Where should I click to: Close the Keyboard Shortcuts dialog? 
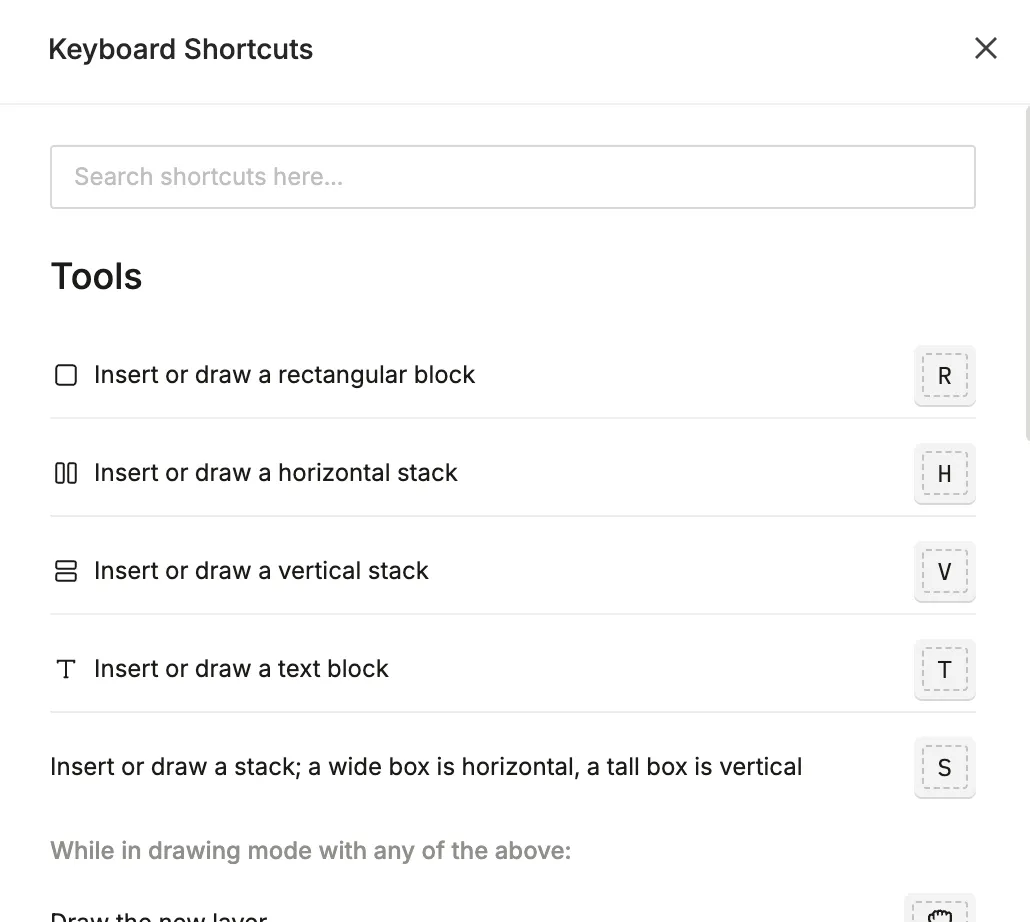(985, 48)
